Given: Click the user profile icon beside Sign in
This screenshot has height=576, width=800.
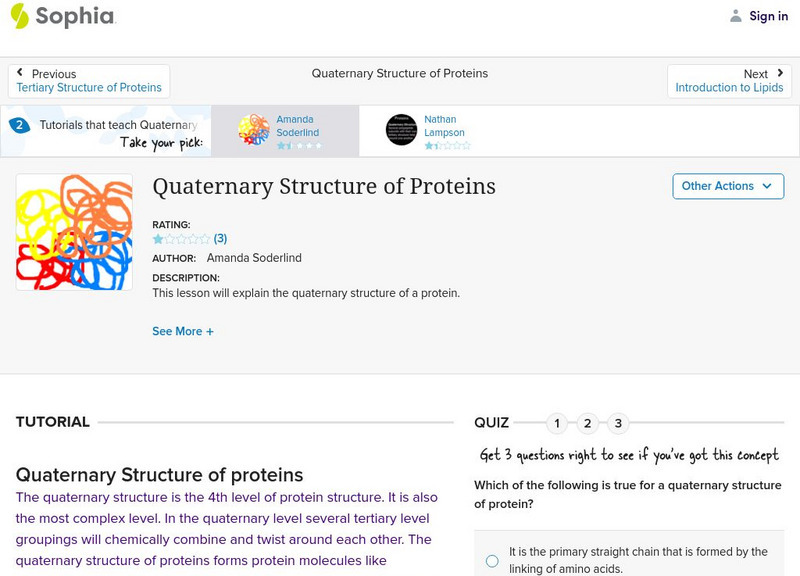Looking at the screenshot, I should 736,16.
